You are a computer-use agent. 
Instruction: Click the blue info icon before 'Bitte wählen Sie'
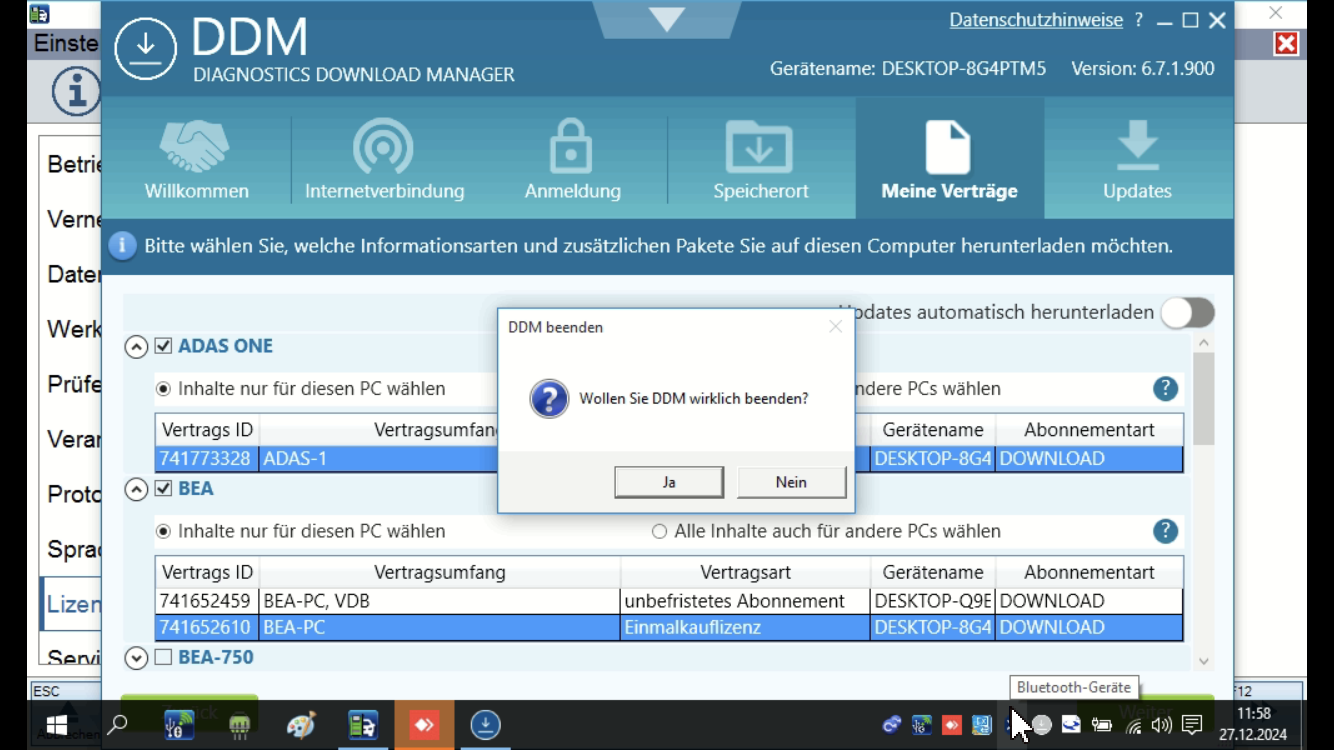pyautogui.click(x=122, y=246)
